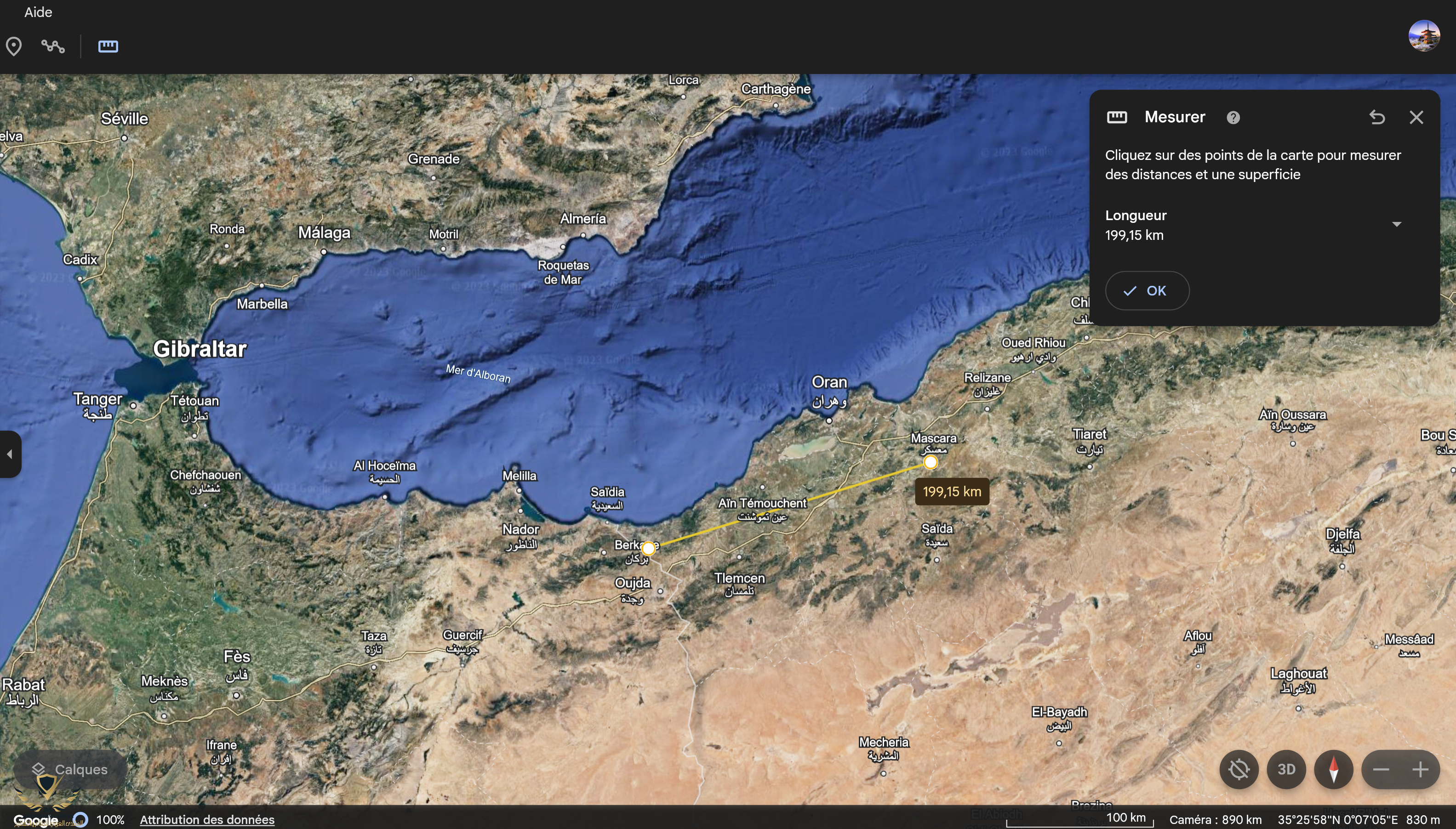Open the Aide menu

tap(38, 12)
